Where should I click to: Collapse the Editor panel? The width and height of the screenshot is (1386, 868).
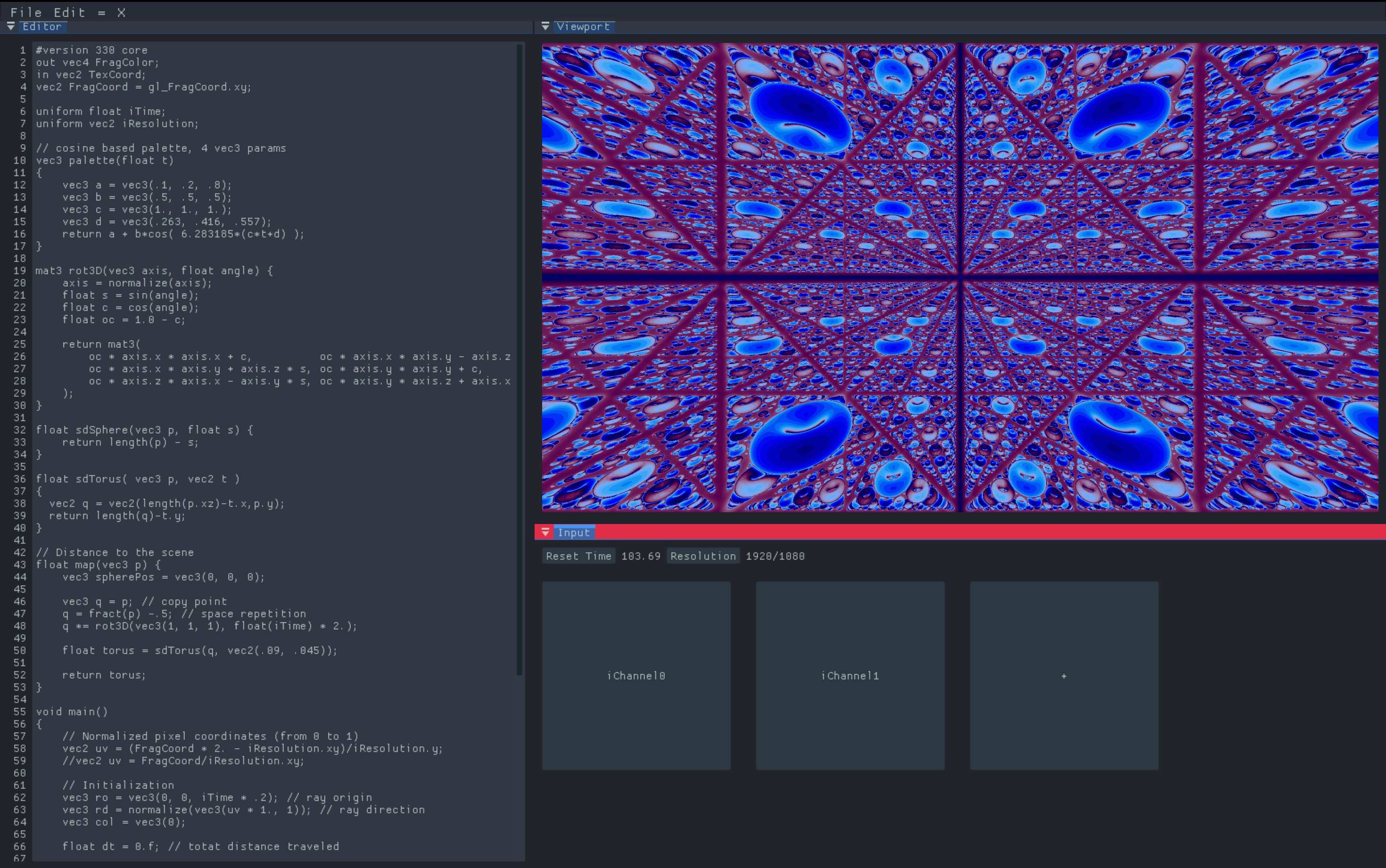[10, 26]
